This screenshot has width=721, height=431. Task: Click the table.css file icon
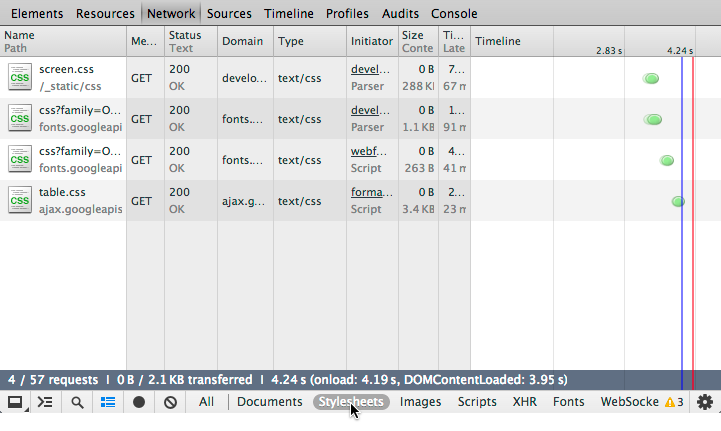click(x=20, y=200)
